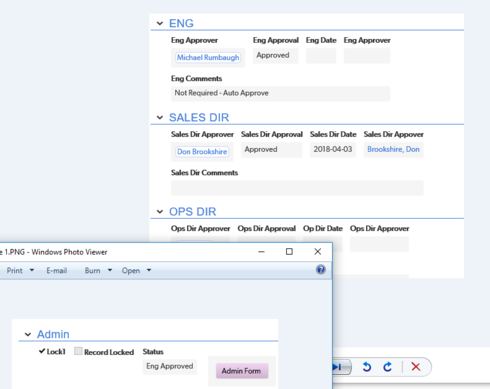Click the next image button
This screenshot has height=389, width=490.
341,367
